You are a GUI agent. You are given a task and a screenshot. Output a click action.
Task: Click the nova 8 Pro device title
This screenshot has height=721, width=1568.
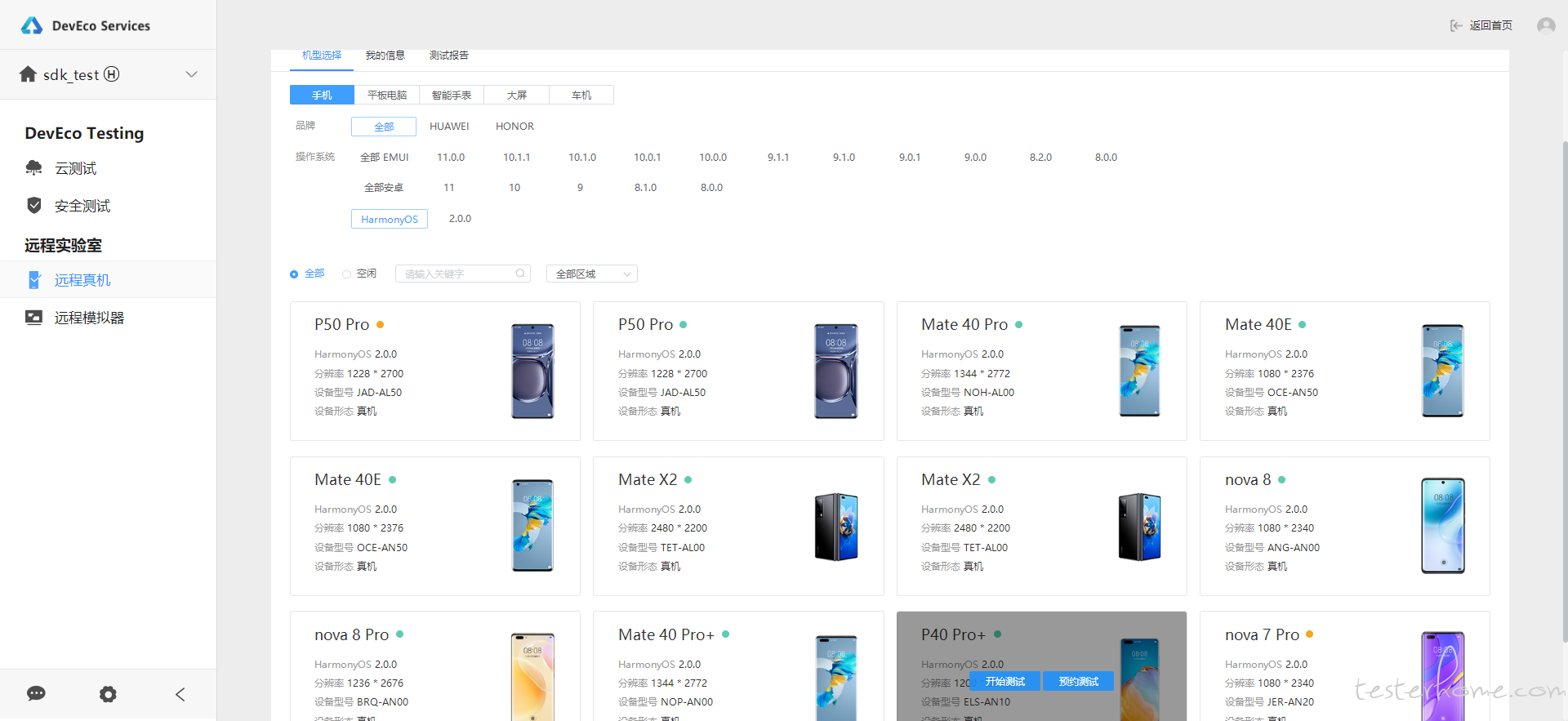click(x=351, y=634)
